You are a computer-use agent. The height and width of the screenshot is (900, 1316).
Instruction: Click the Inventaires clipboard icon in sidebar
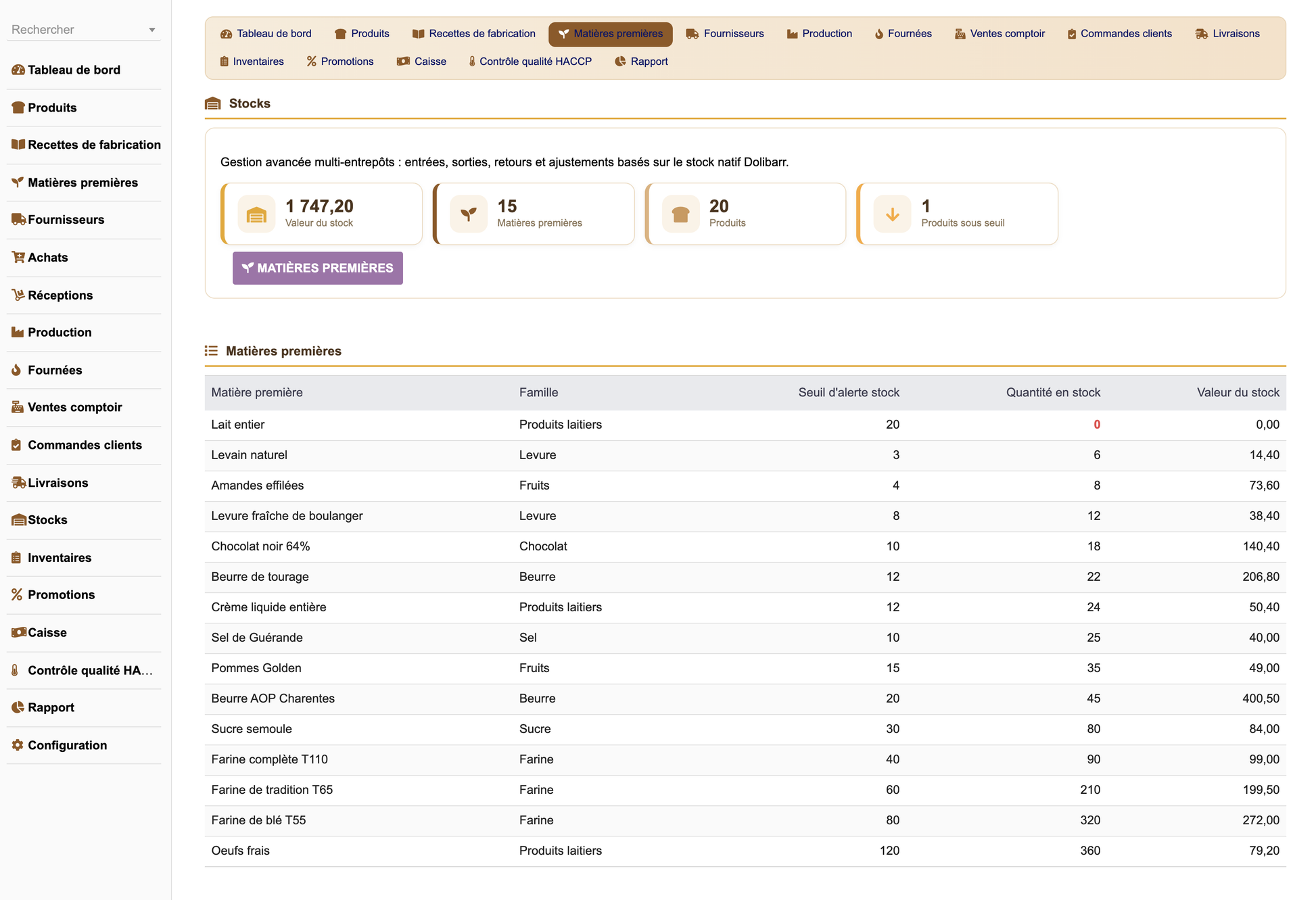[16, 558]
